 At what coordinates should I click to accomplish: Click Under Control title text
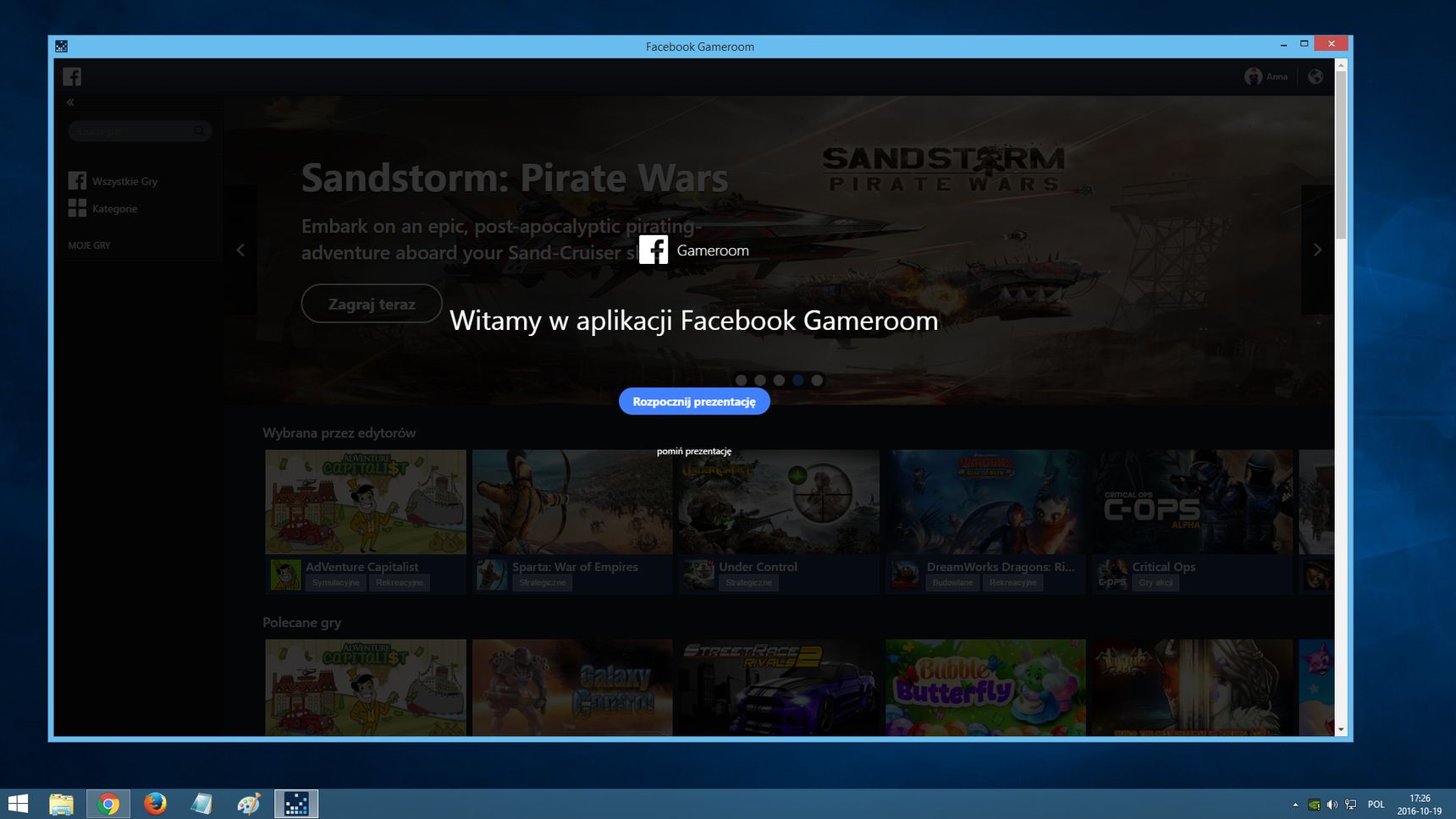point(758,567)
